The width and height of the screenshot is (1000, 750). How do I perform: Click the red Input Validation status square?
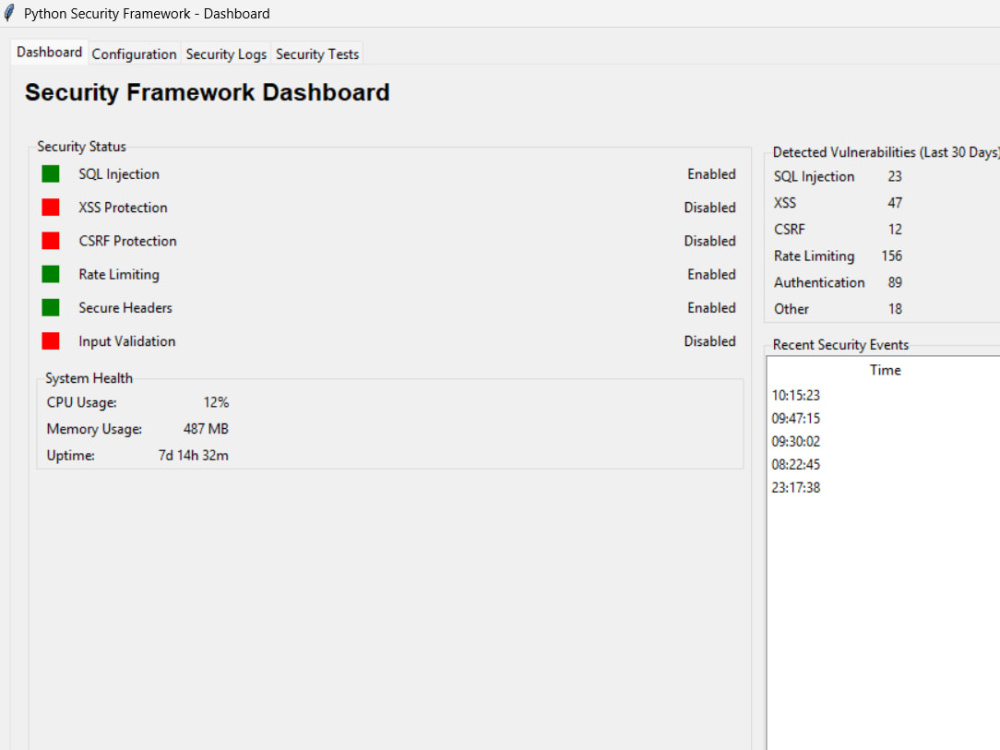50,341
